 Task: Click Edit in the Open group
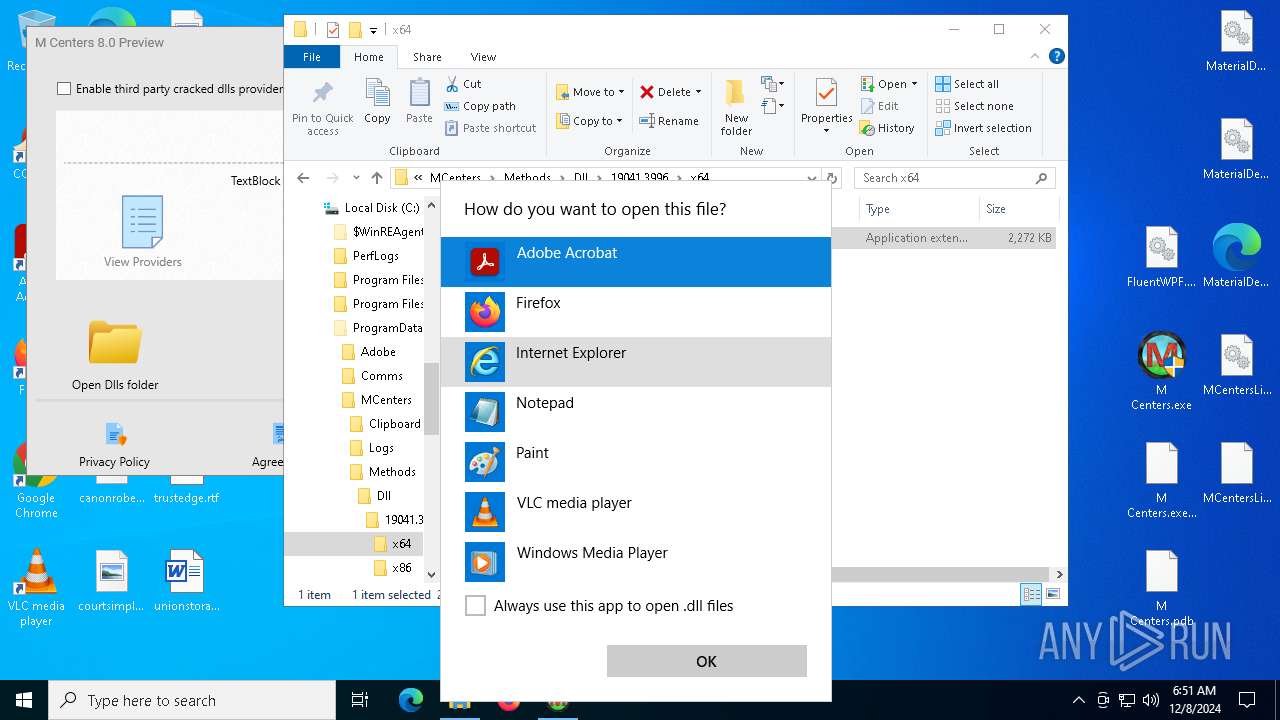pyautogui.click(x=879, y=106)
